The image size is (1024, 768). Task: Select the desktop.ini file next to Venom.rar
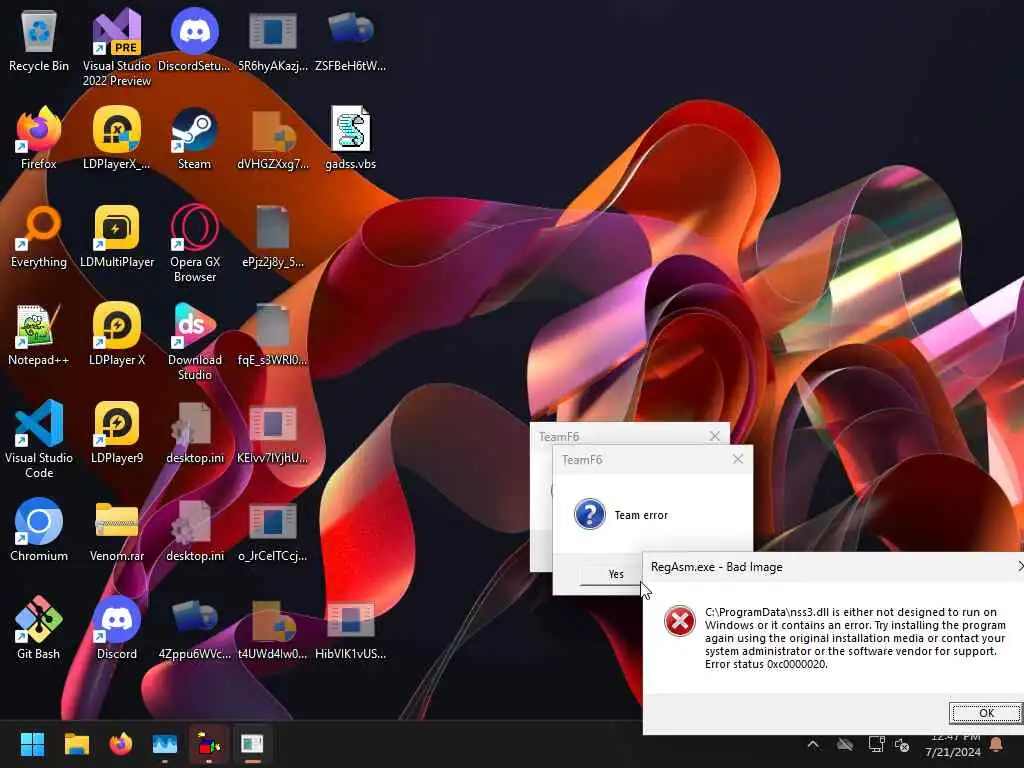click(195, 530)
